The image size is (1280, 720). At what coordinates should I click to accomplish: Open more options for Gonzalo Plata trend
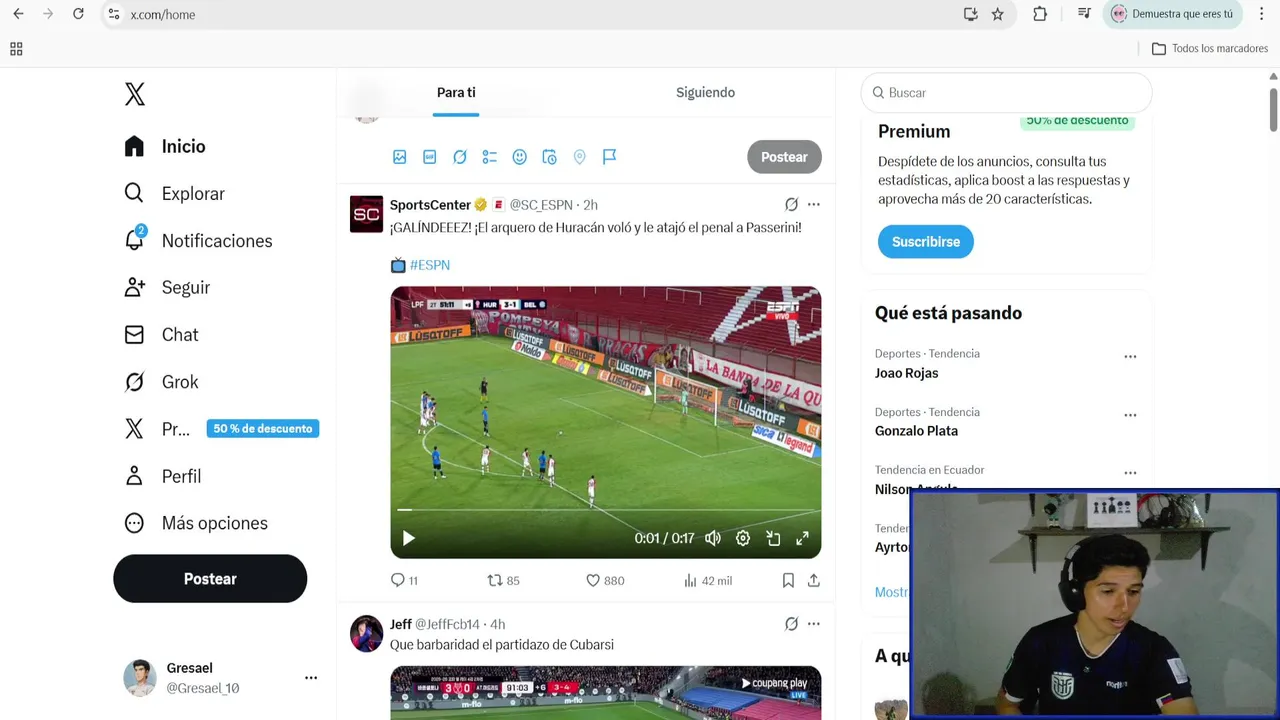[x=1130, y=415]
